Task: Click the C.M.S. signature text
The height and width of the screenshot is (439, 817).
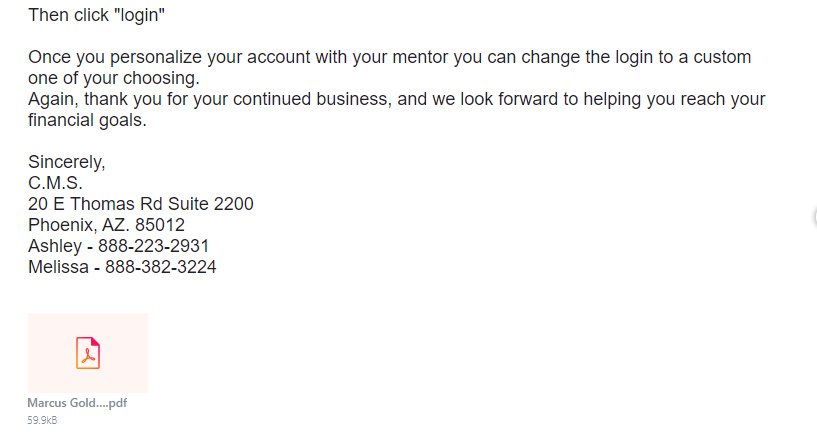Action: pyautogui.click(x=55, y=183)
